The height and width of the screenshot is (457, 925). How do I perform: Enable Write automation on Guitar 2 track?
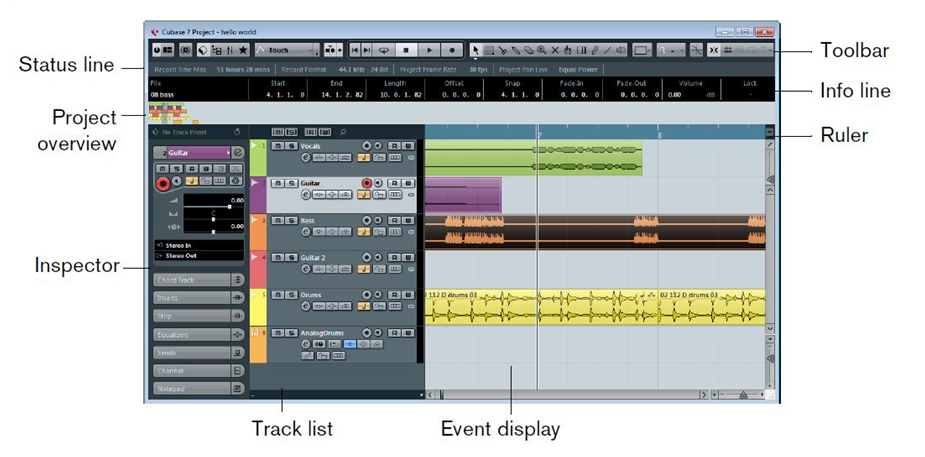408,258
